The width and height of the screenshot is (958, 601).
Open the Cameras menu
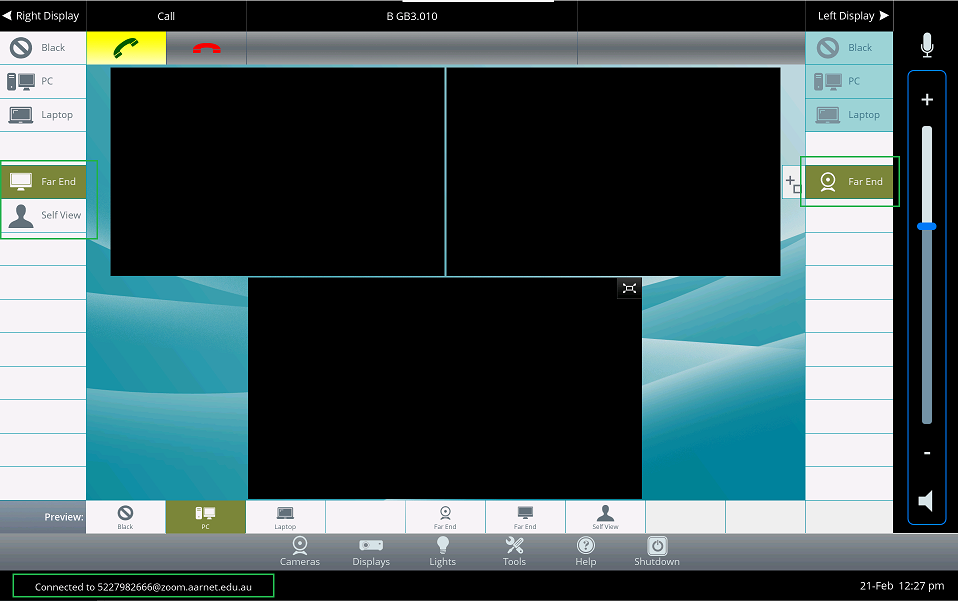tap(300, 550)
